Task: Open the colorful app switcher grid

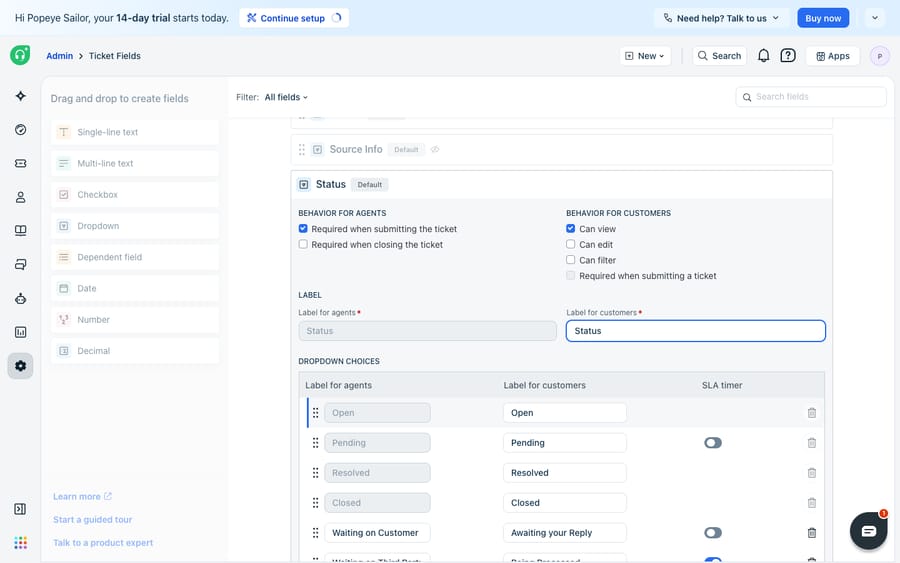Action: (x=21, y=542)
